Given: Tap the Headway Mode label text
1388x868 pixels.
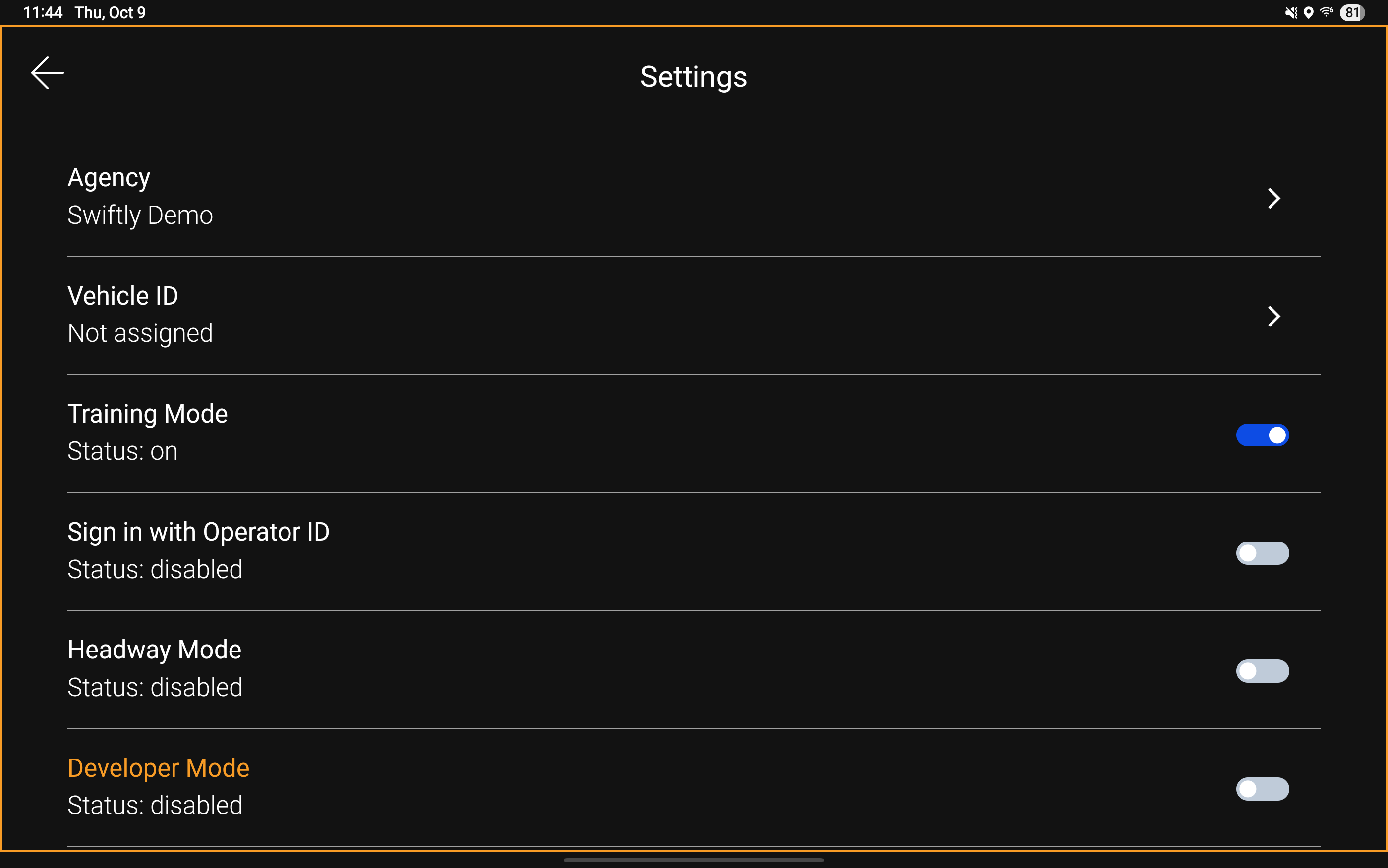Looking at the screenshot, I should (x=155, y=650).
